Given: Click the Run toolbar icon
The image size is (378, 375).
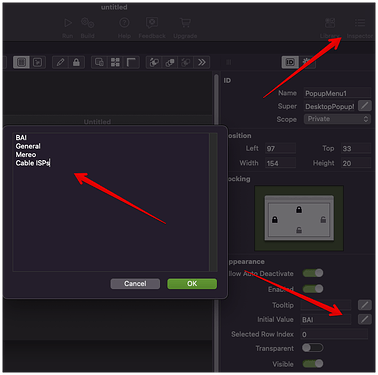Looking at the screenshot, I should pyautogui.click(x=68, y=23).
